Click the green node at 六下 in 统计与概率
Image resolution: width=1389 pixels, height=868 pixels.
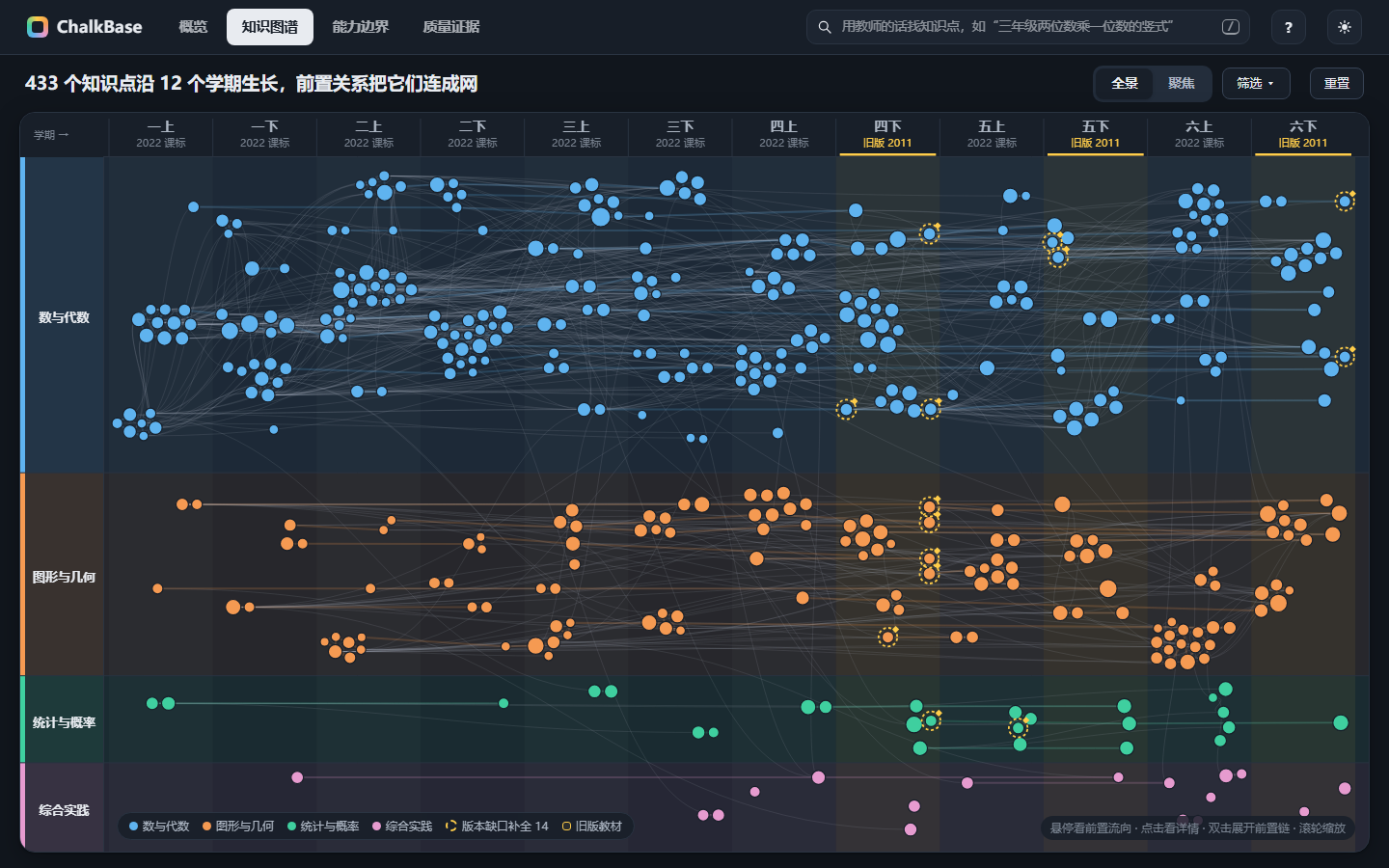1341,722
